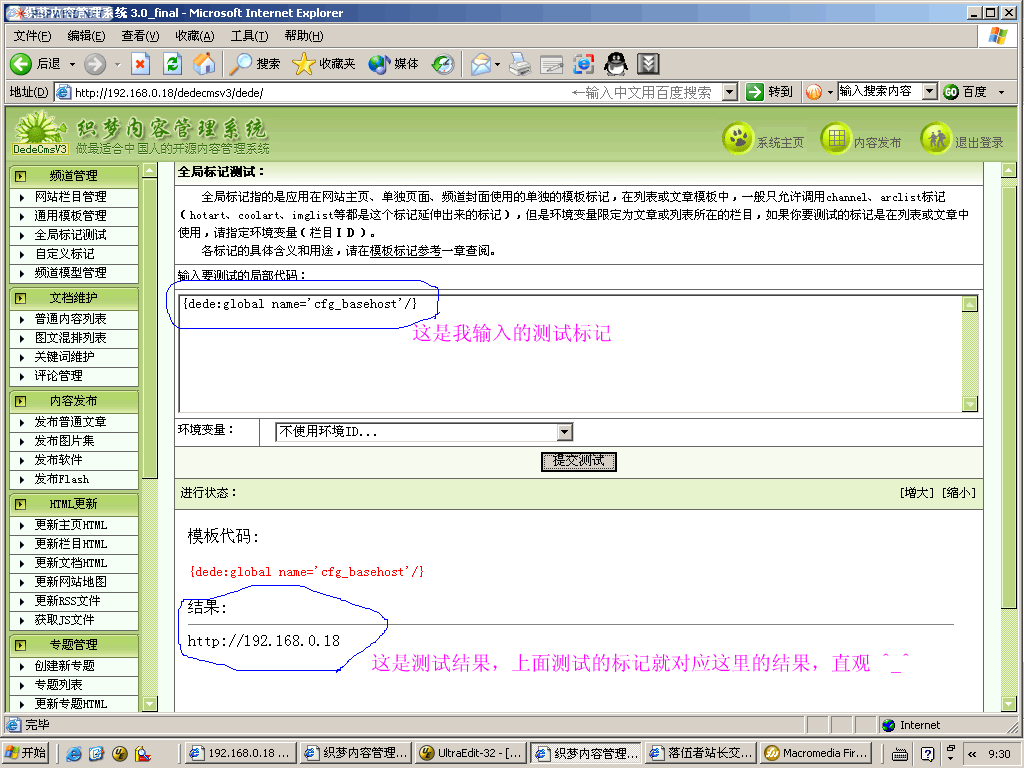Click the 退出登录 icon
The width and height of the screenshot is (1024, 768).
tap(935, 140)
